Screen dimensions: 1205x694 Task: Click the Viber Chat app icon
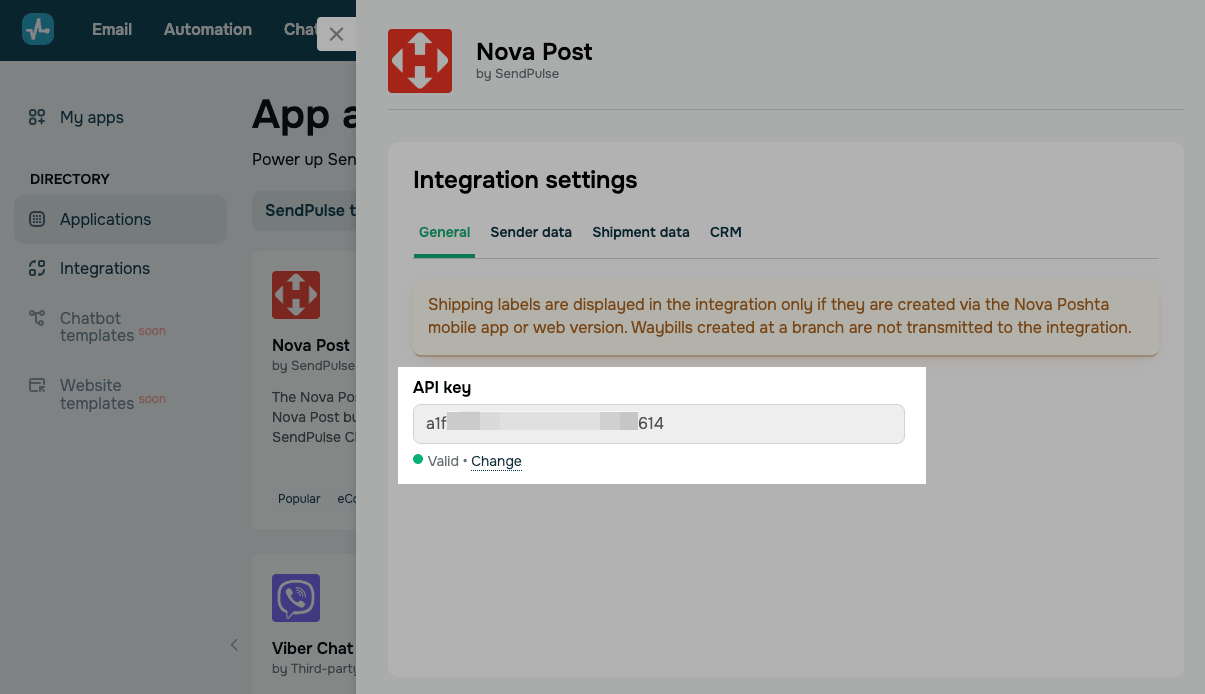coord(296,598)
